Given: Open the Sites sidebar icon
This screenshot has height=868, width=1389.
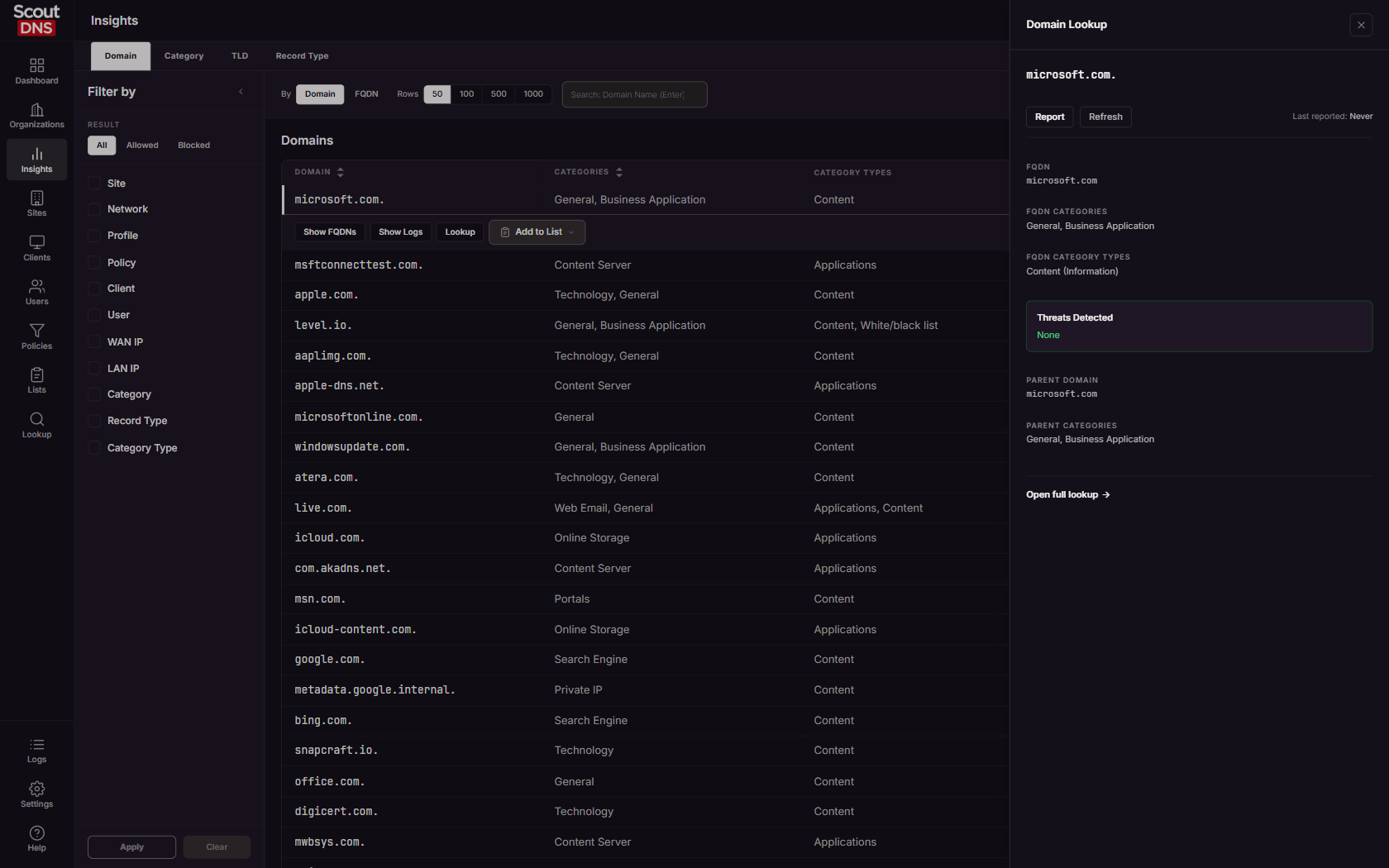Looking at the screenshot, I should [x=36, y=203].
